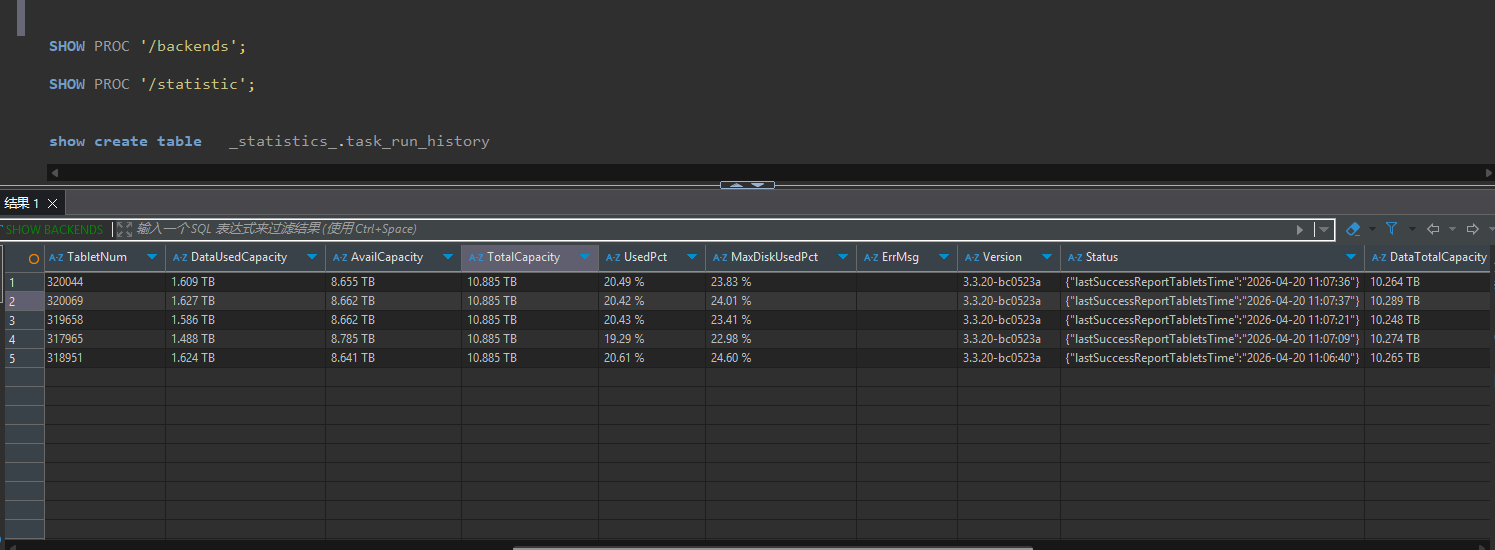Click the blue funnel filter icon
Screen dimensions: 1495x550
1391,229
